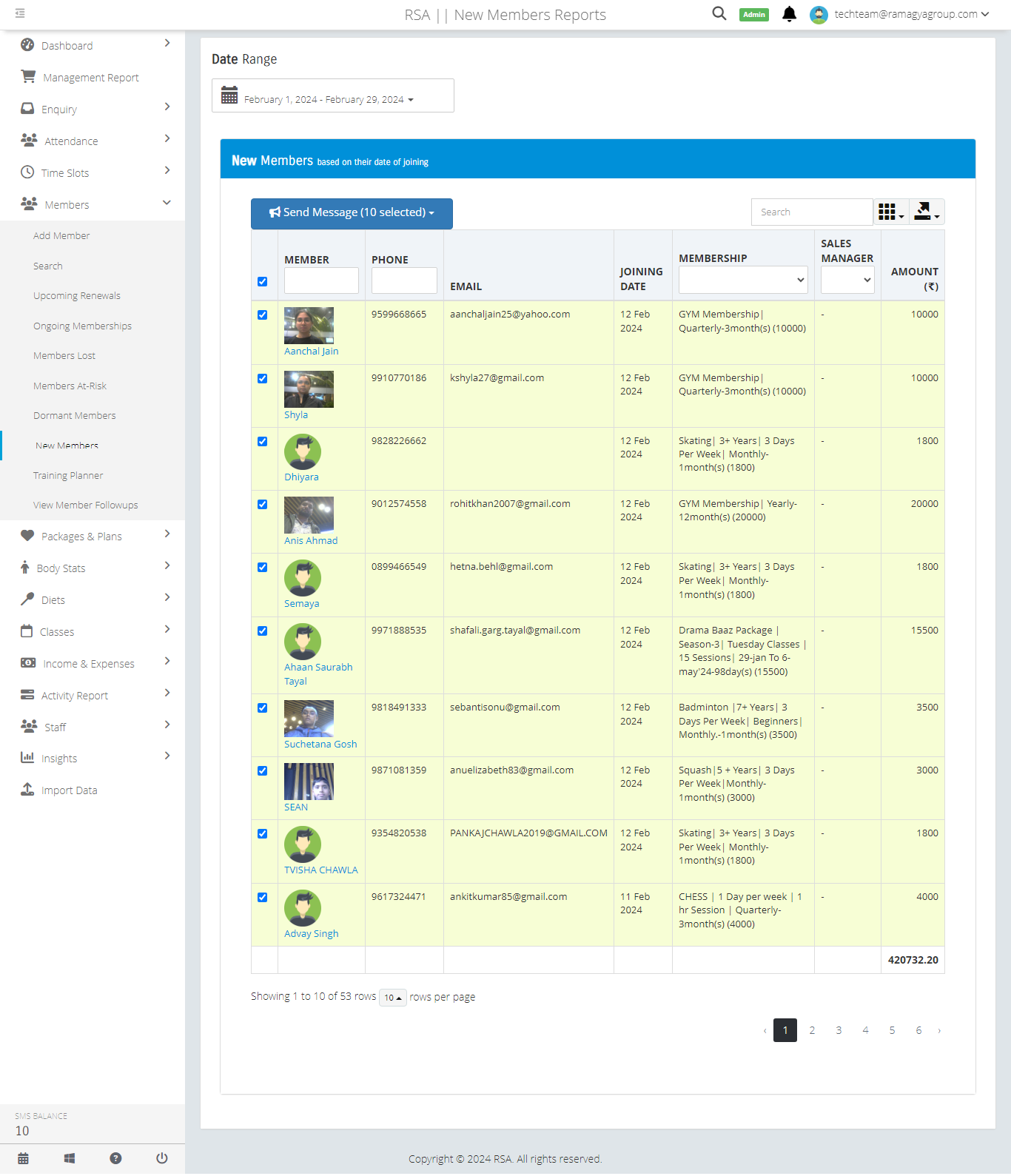Open the Membership filter dropdown
Image resolution: width=1011 pixels, height=1176 pixels.
click(742, 280)
